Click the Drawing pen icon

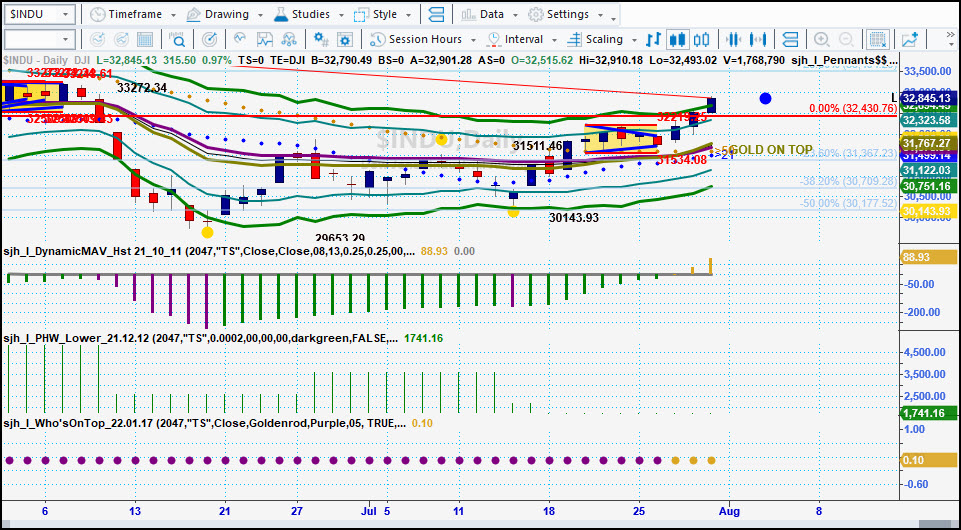click(x=193, y=14)
